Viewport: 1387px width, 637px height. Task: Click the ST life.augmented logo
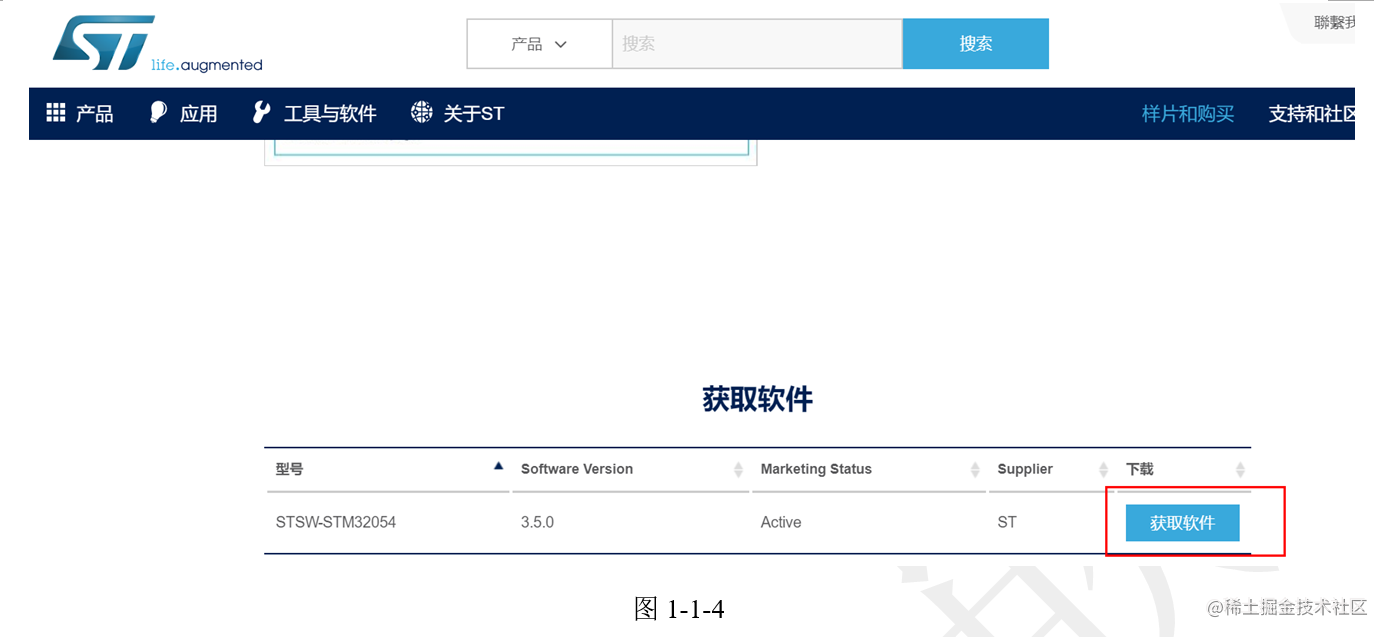click(x=157, y=44)
